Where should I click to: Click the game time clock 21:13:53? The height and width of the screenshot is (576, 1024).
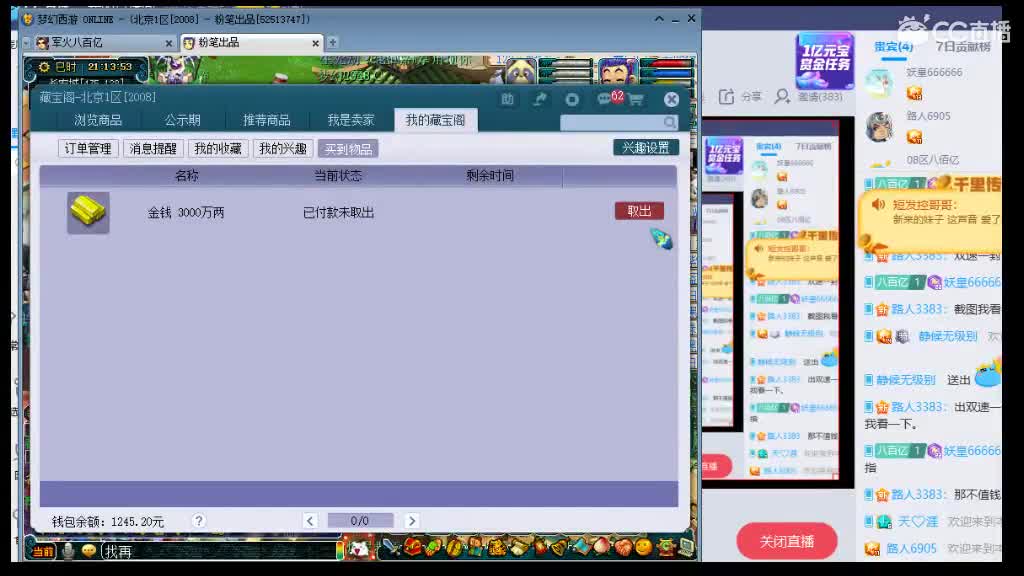(110, 67)
